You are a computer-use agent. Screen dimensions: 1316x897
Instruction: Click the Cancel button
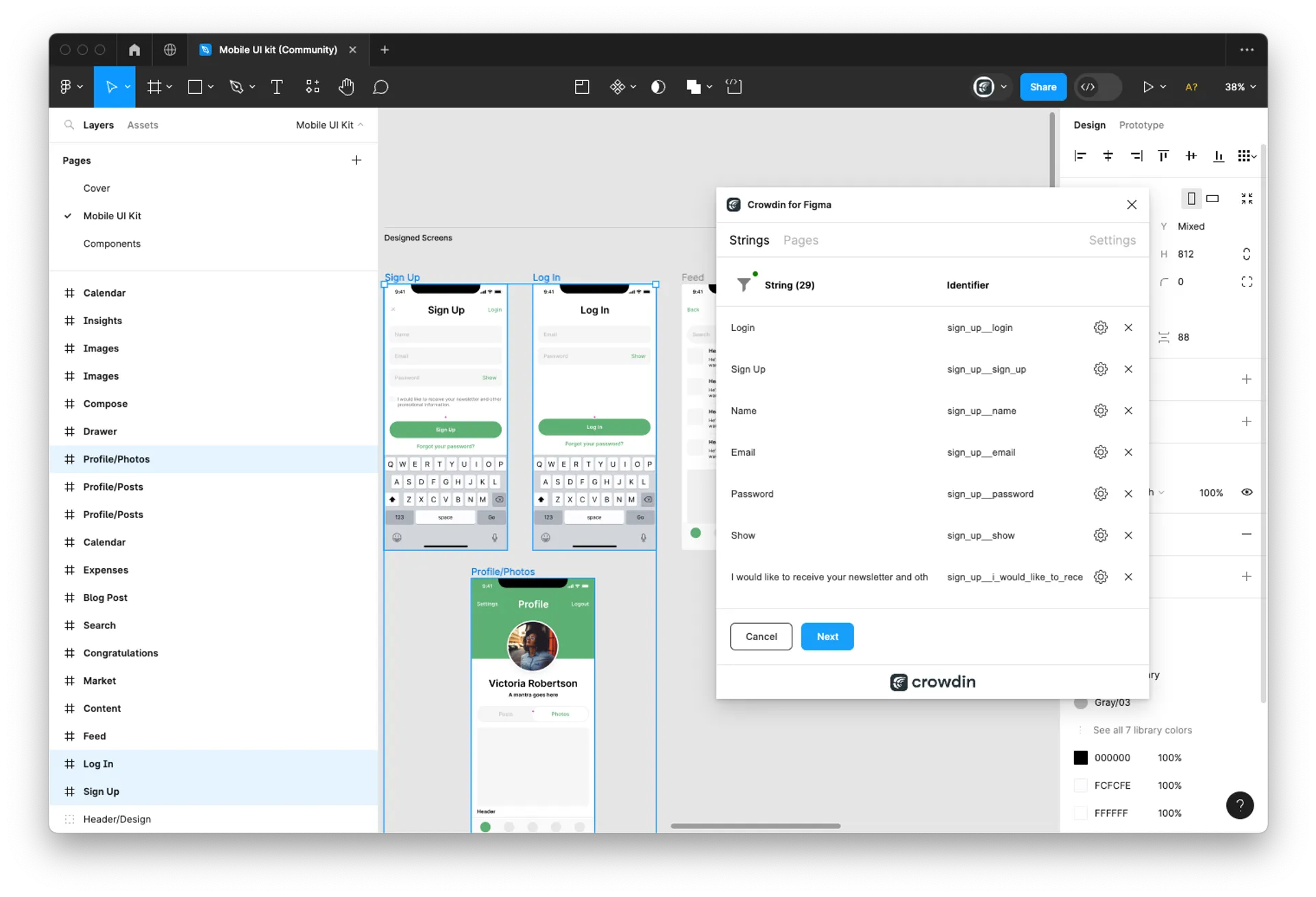[761, 636]
